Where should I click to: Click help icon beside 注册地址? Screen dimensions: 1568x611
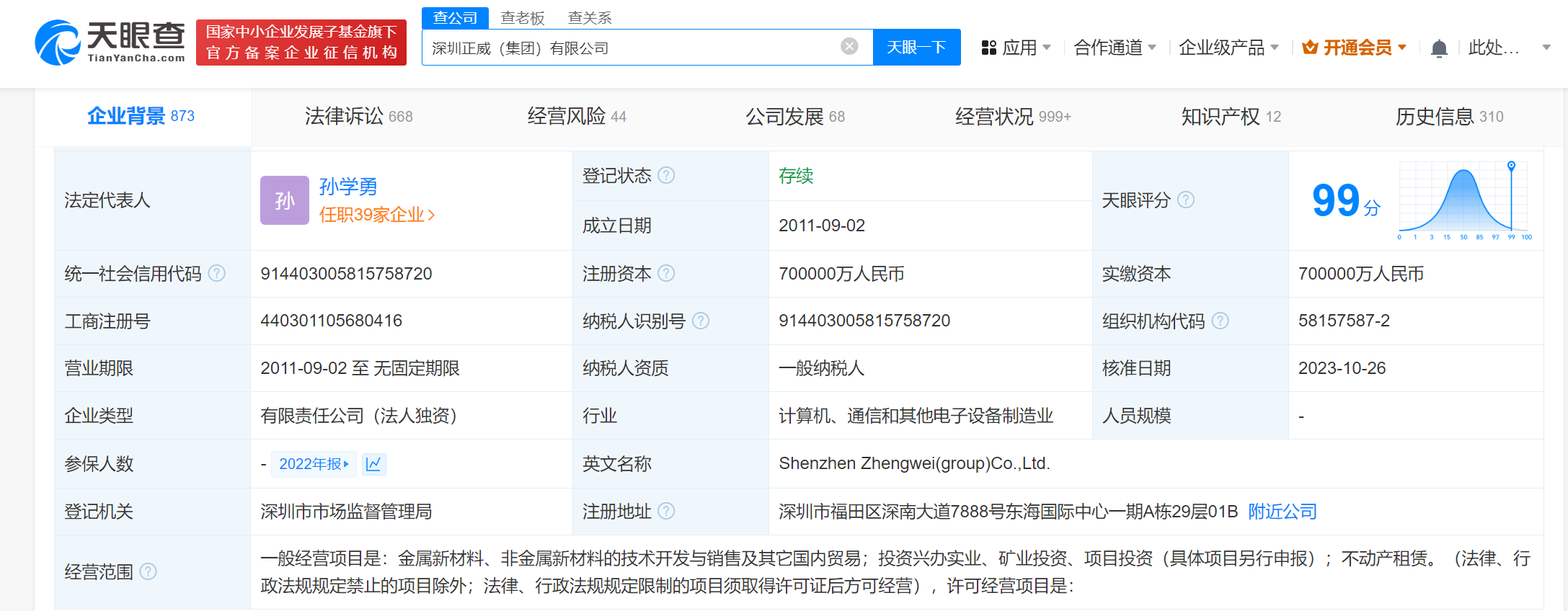(x=667, y=512)
